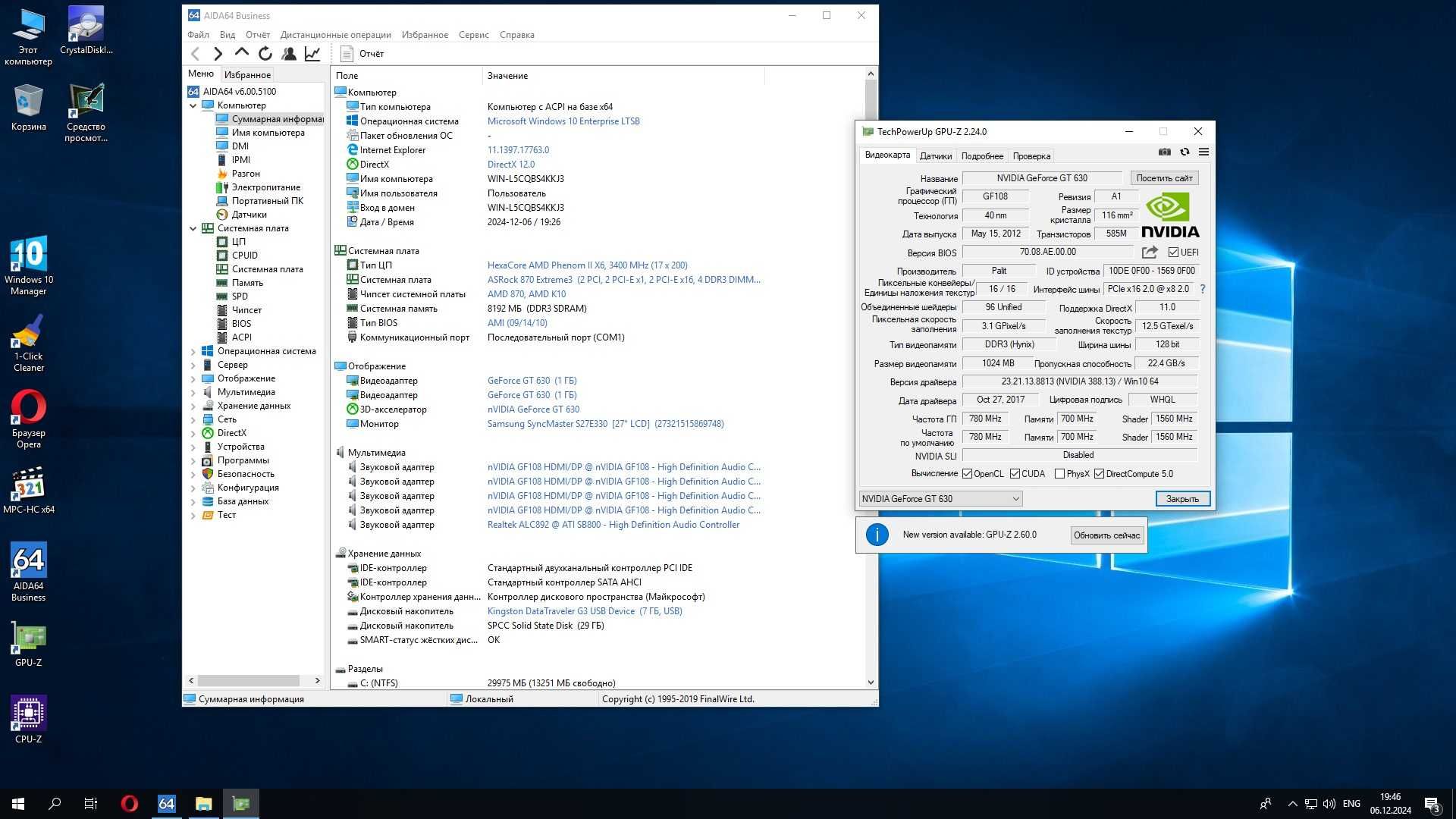This screenshot has height=819, width=1456.
Task: Open the notification center in taskbar
Action: pyautogui.click(x=1432, y=805)
